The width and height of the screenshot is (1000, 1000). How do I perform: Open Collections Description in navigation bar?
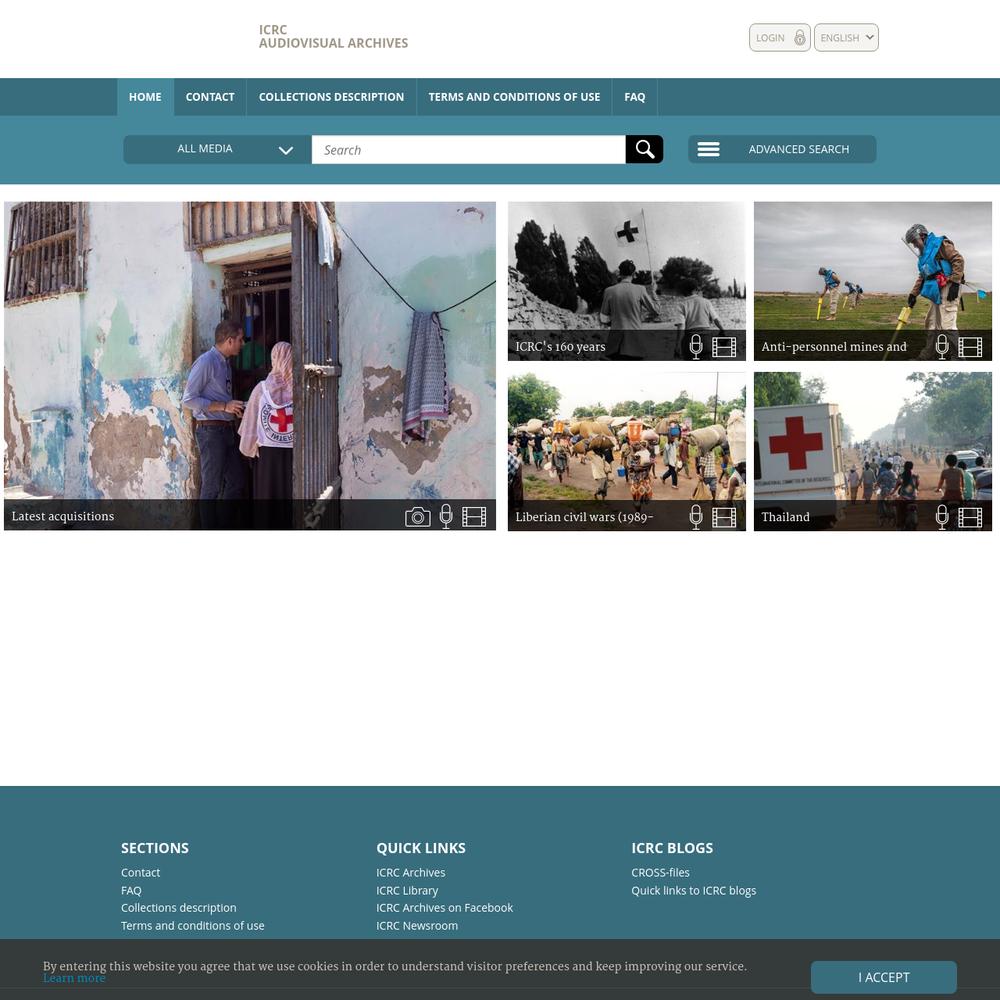pos(331,97)
